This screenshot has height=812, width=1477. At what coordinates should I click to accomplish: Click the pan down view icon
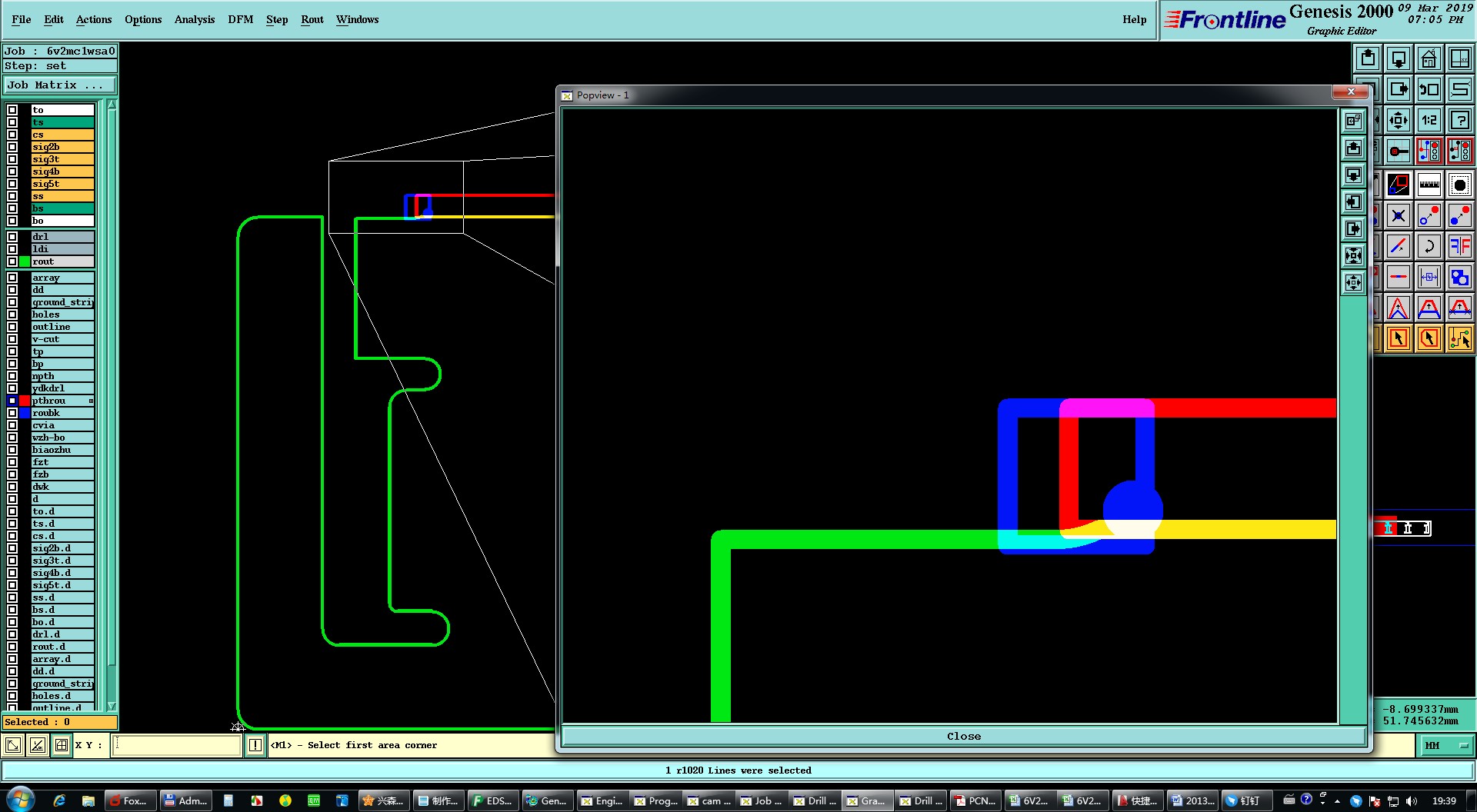(x=1399, y=58)
